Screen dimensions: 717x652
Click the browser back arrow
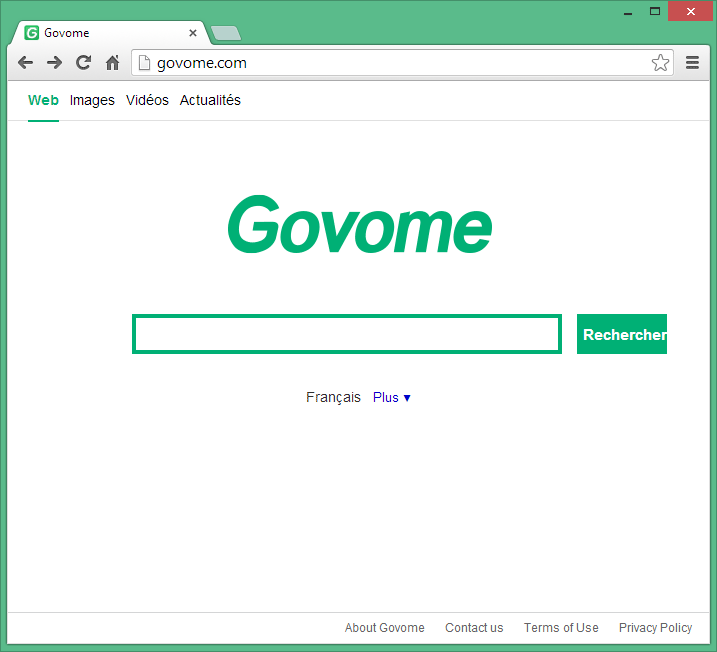(x=26, y=63)
